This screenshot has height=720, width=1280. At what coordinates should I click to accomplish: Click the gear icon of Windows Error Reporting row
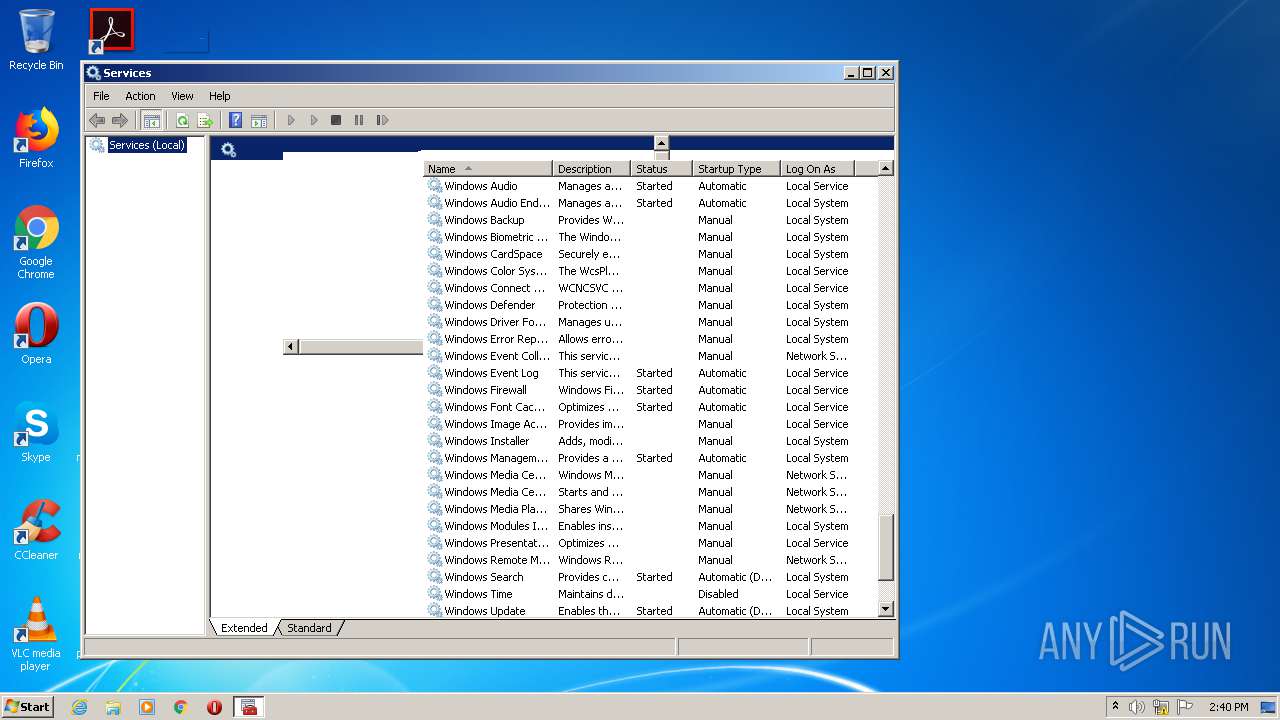tap(435, 339)
